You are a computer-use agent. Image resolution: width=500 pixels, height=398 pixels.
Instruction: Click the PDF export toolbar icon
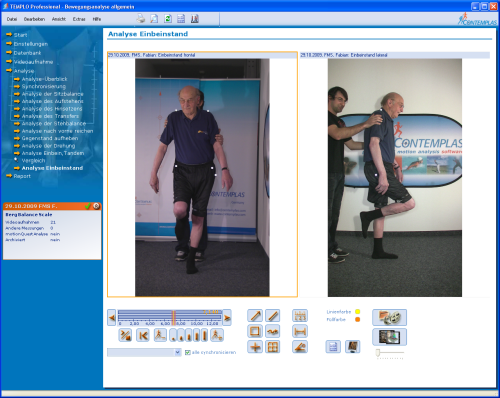(x=195, y=19)
